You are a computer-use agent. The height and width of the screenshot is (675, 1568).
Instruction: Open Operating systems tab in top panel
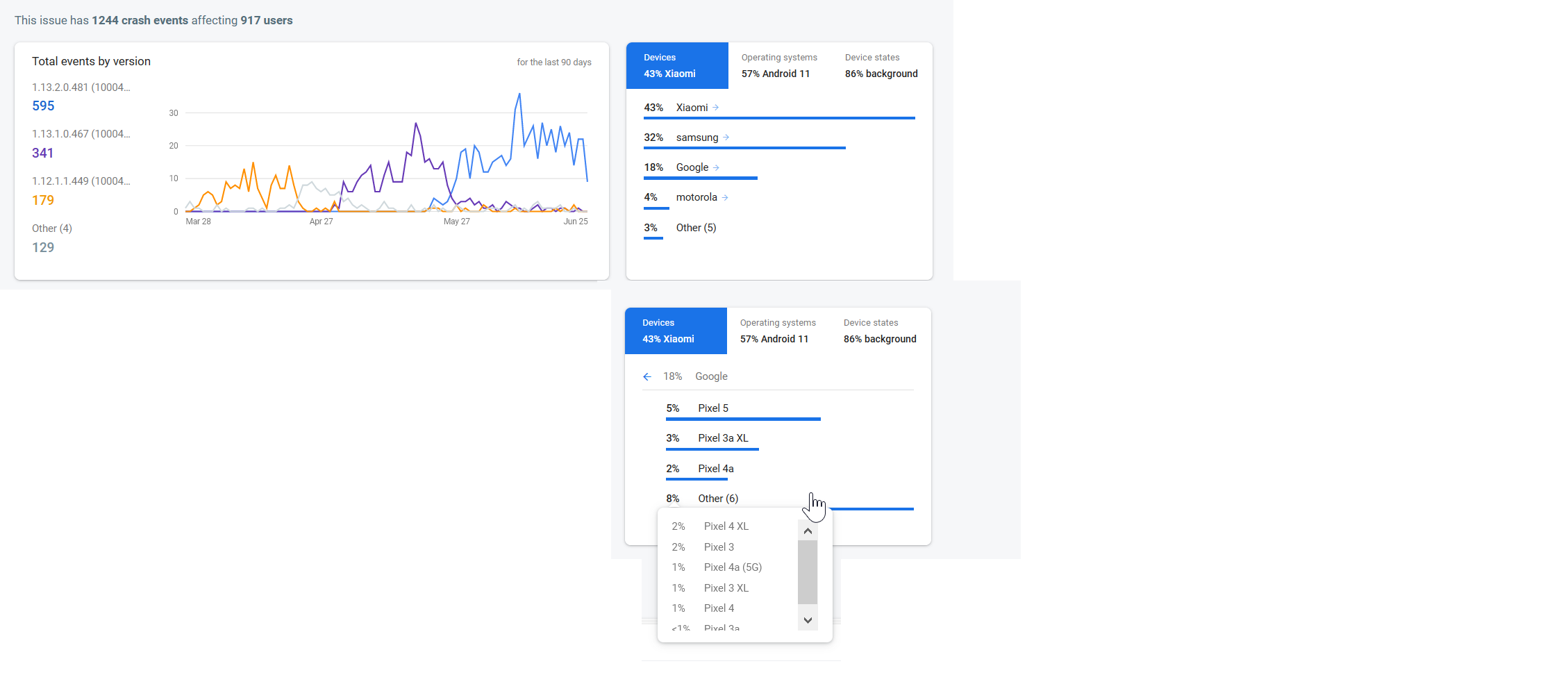(x=778, y=66)
